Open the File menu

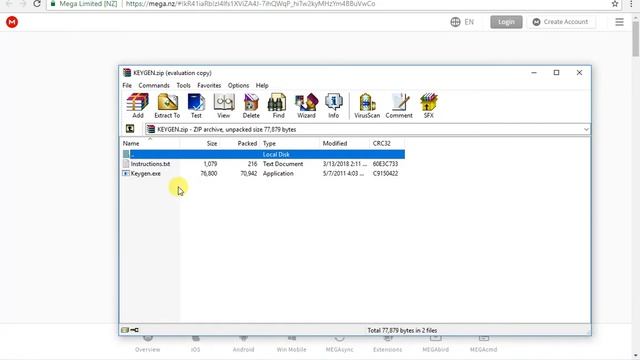(x=127, y=85)
